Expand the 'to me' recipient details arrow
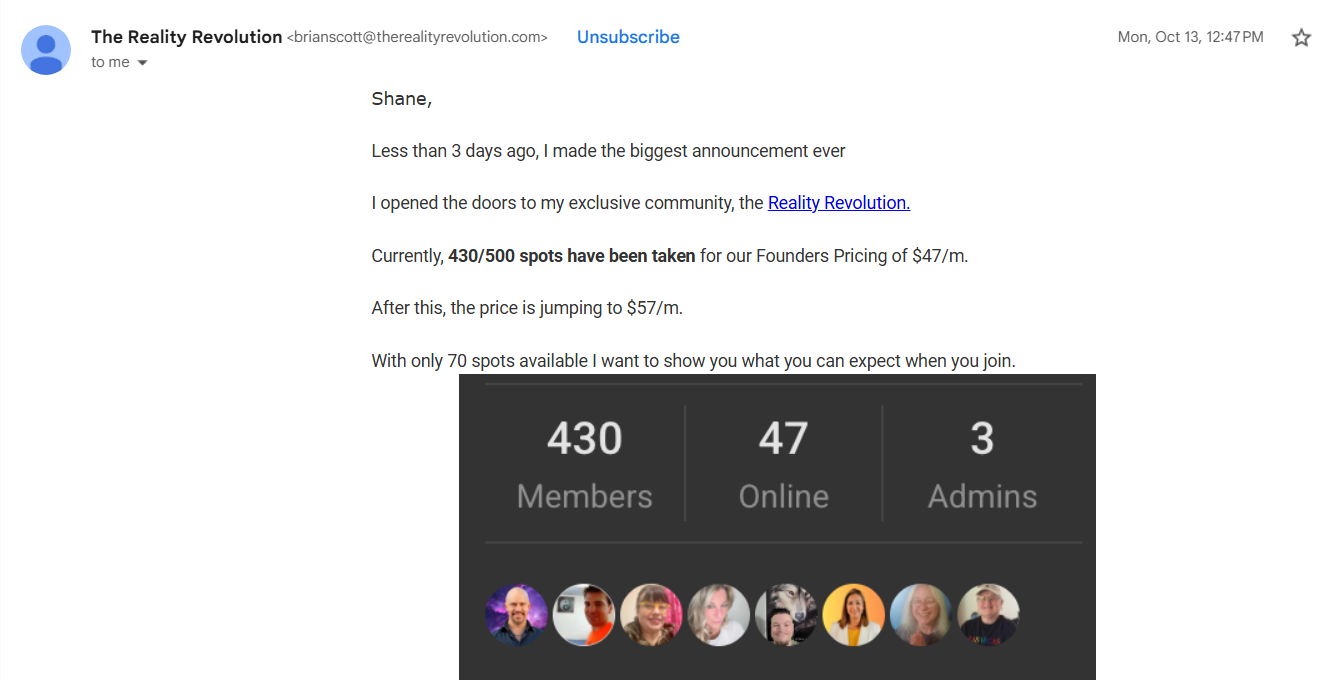This screenshot has height=680, width=1328. click(x=142, y=63)
